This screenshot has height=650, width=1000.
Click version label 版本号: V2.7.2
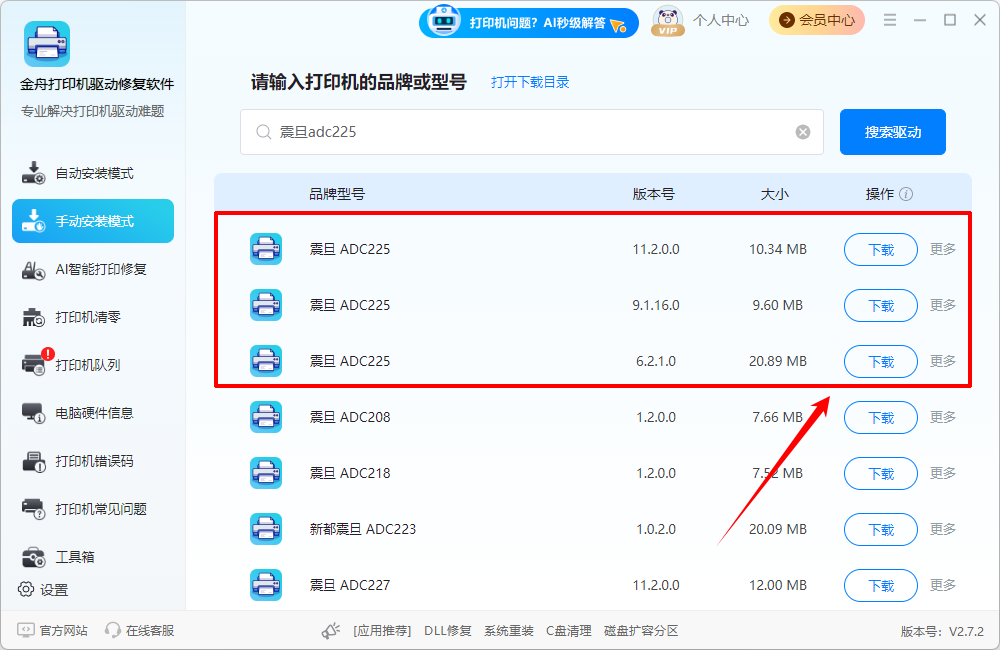[942, 632]
